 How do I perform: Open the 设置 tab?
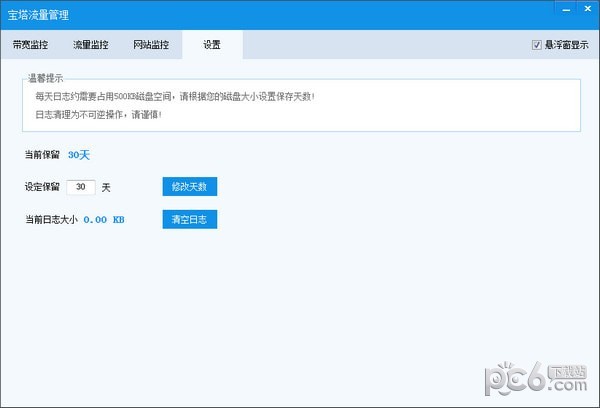[x=212, y=45]
